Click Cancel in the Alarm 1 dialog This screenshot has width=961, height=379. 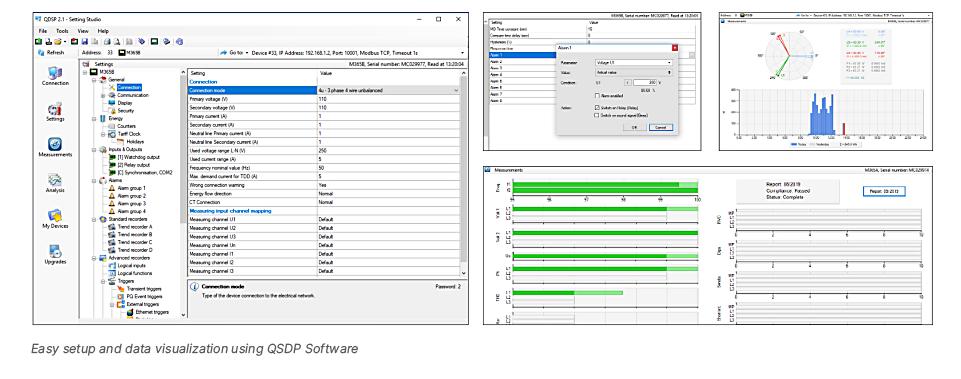(x=661, y=128)
